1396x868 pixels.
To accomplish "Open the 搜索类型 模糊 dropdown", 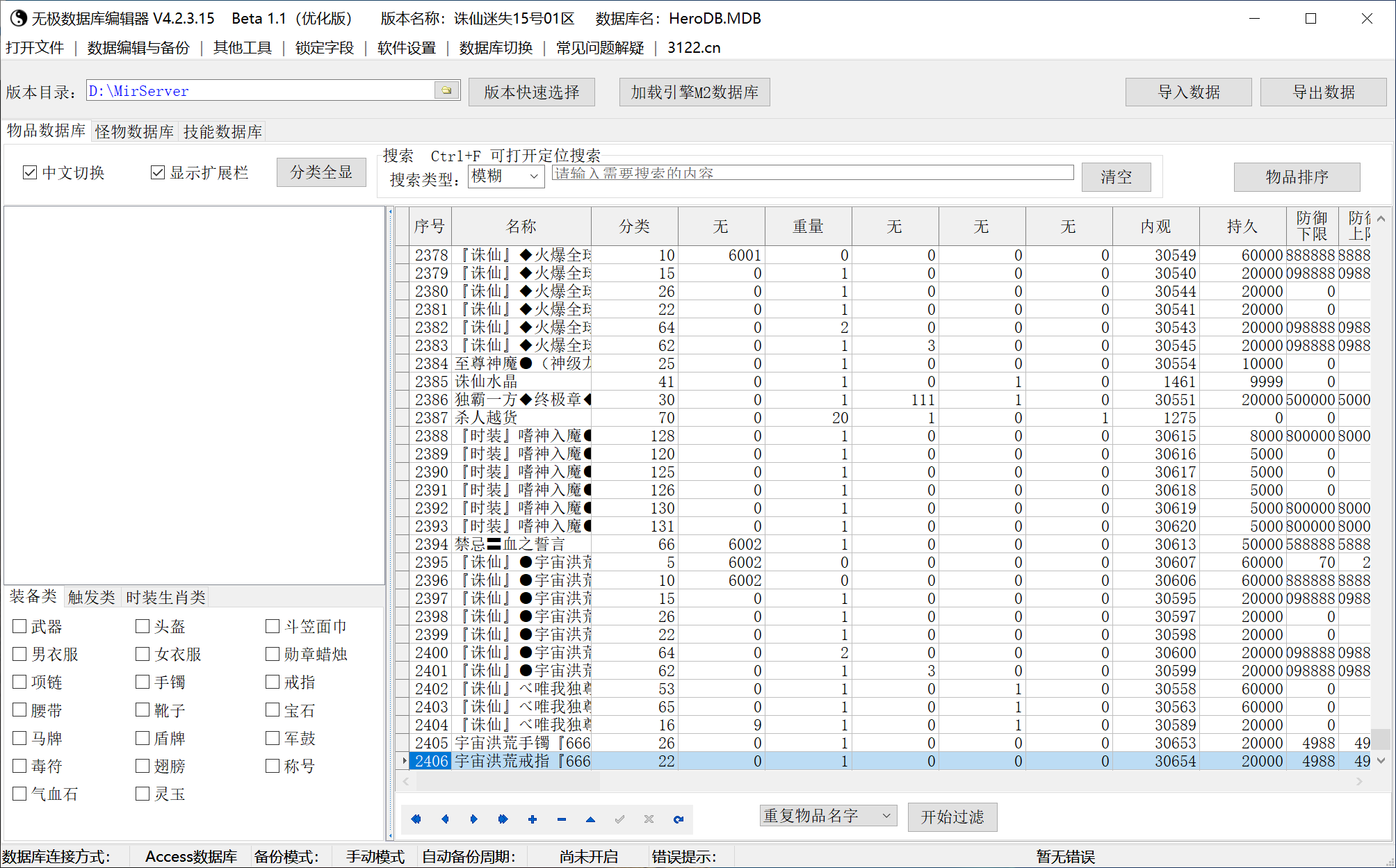I will [505, 177].
